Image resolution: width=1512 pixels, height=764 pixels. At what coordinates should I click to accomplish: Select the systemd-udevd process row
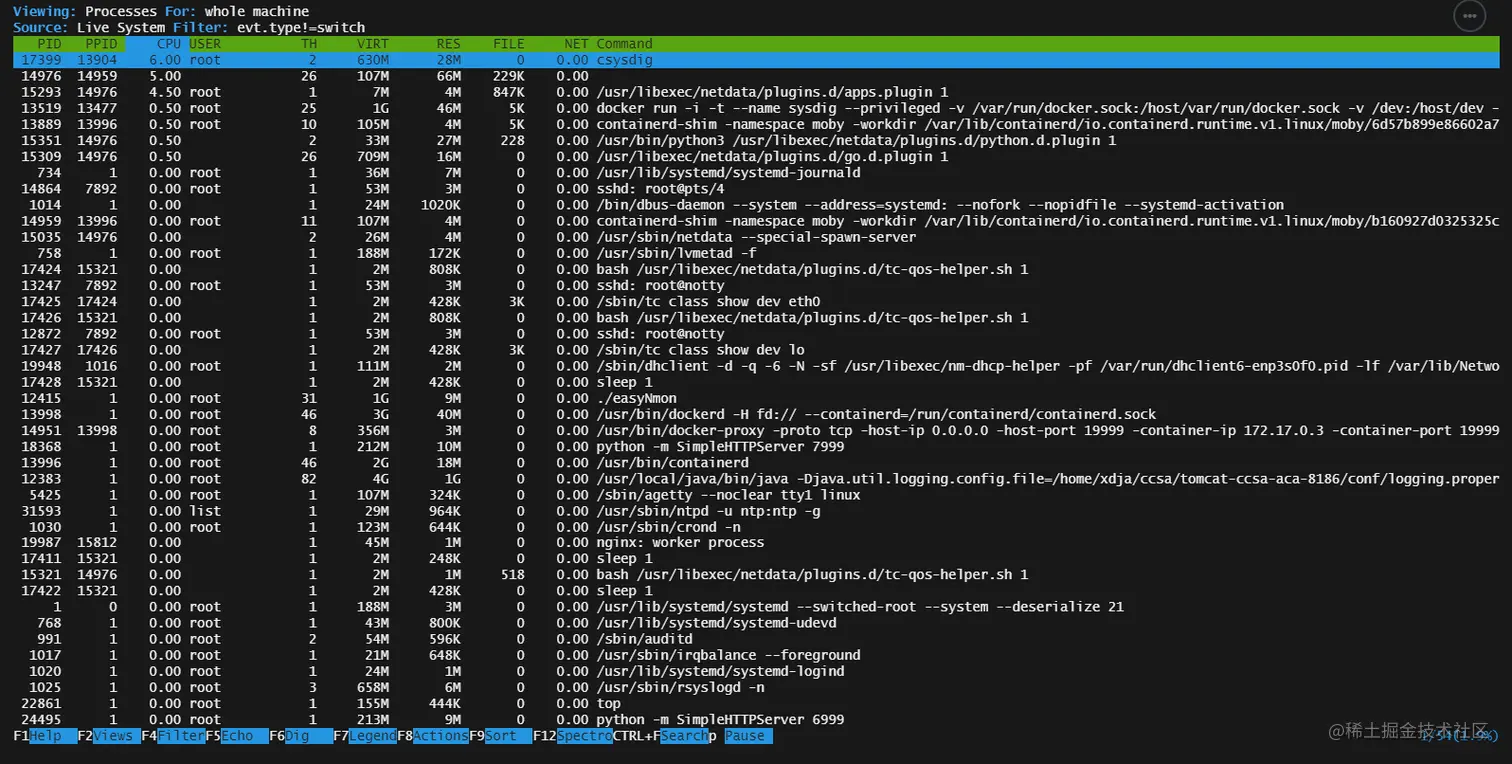click(x=756, y=622)
